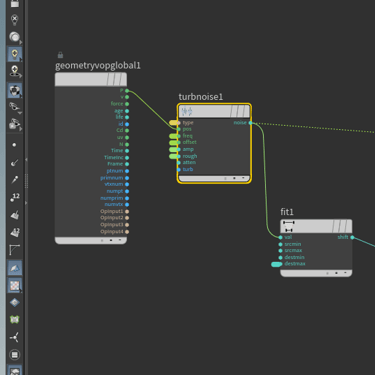Click the cyan destmax input pill on fit1
The image size is (375, 375).
(276, 264)
